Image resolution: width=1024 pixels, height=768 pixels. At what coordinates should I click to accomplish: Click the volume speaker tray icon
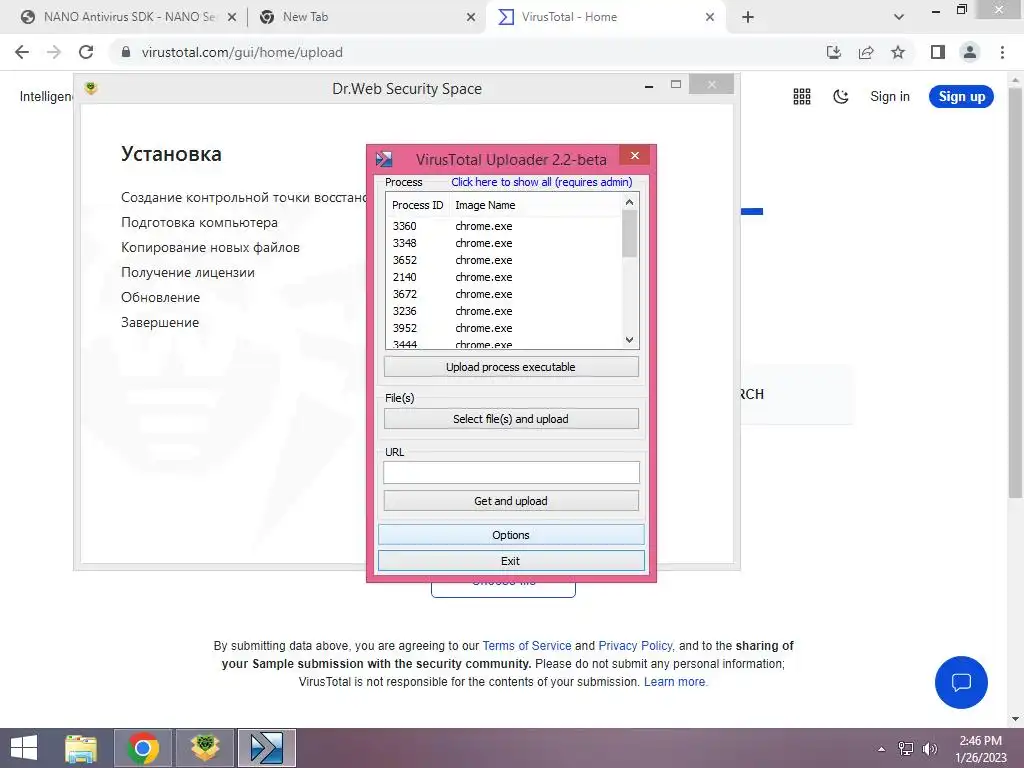930,749
